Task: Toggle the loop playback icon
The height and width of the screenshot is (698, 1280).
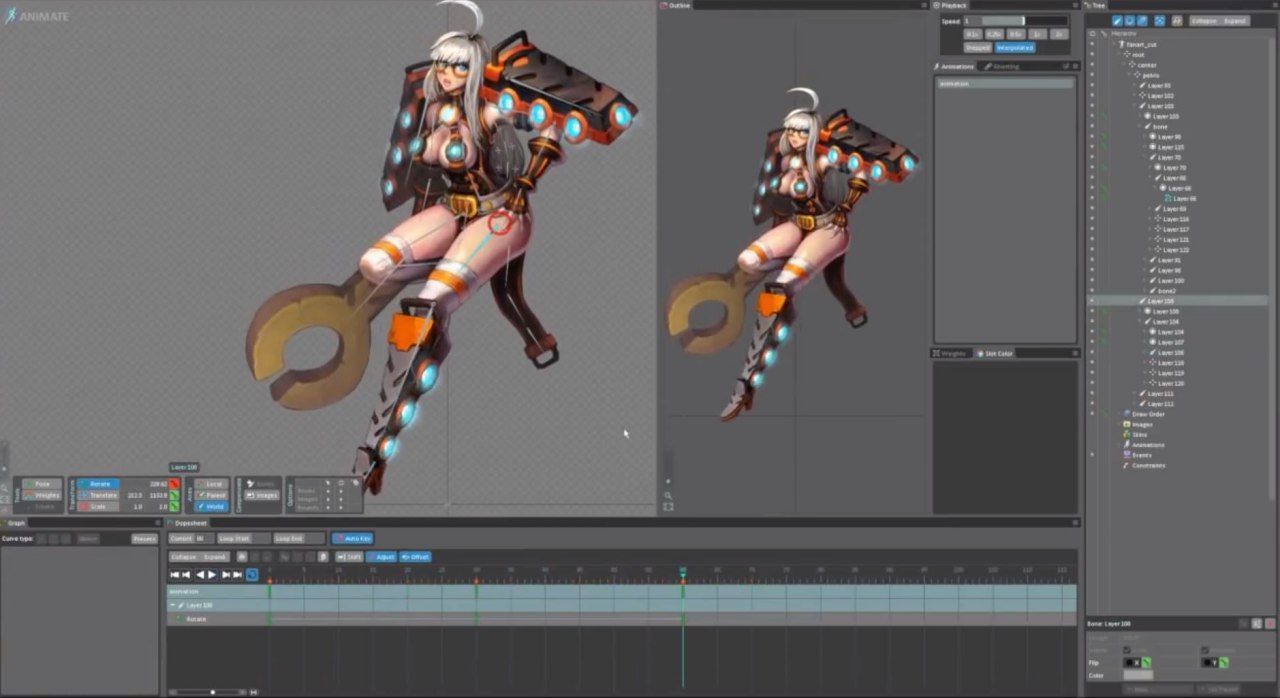Action: tap(251, 575)
